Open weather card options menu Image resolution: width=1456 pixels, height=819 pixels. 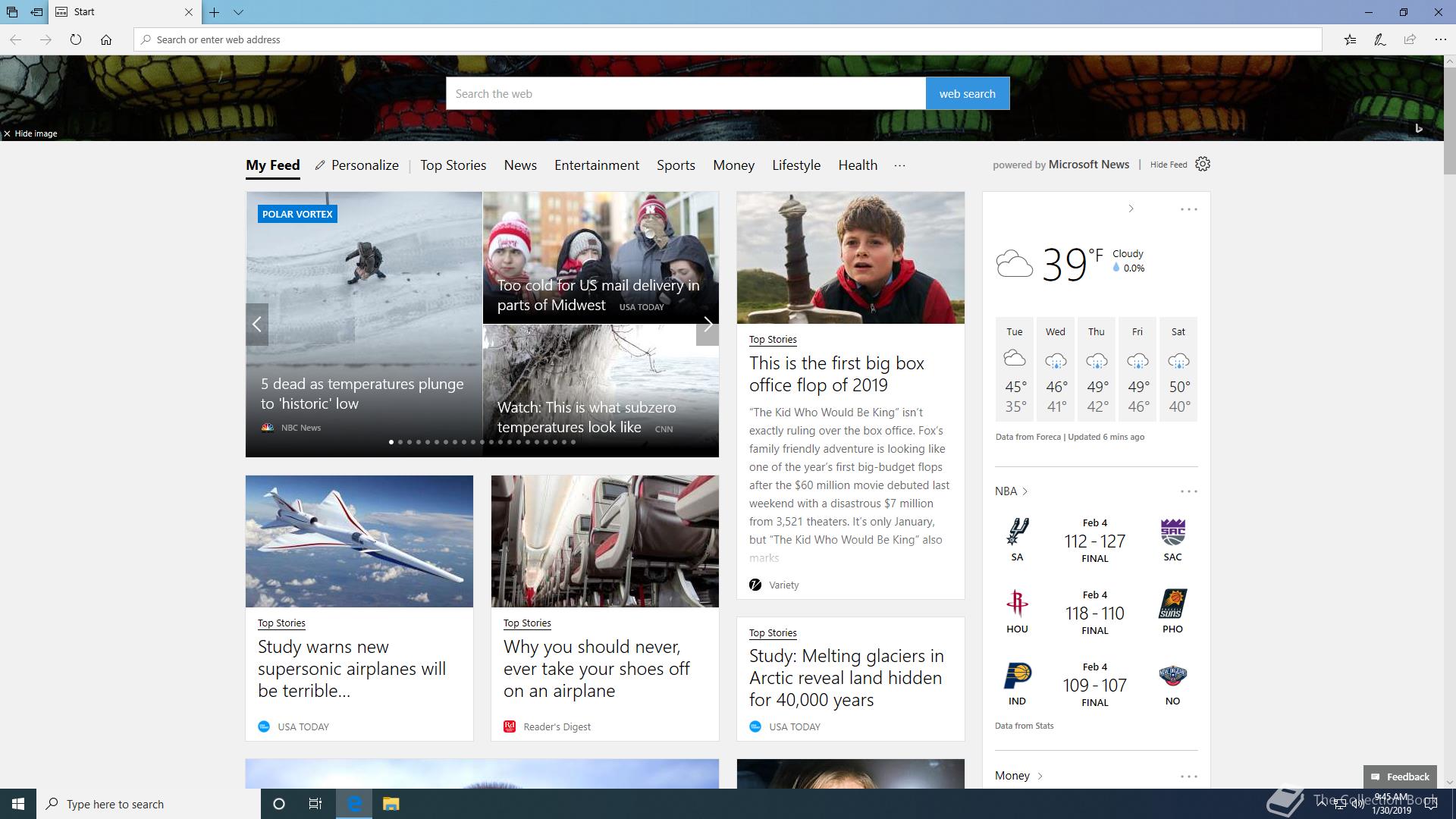click(x=1188, y=209)
